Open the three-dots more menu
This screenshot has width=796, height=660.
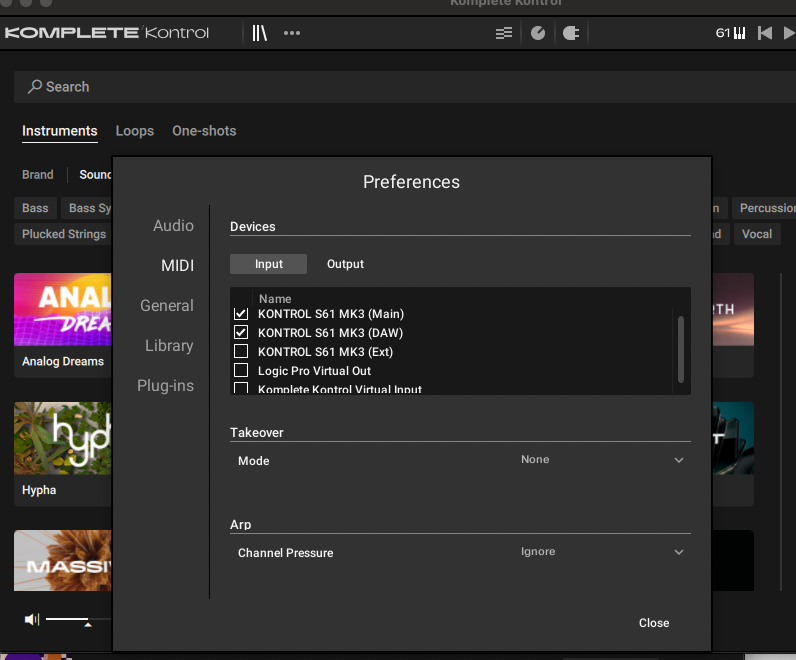292,33
